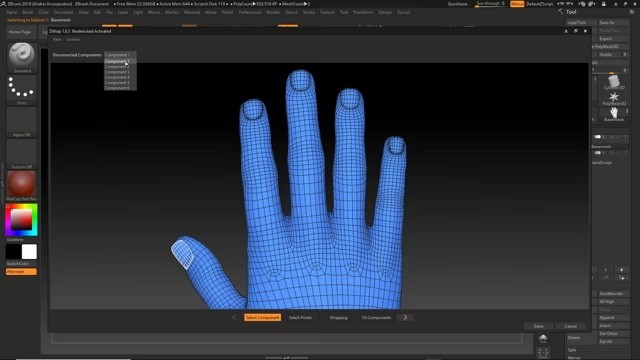Click the Done button
Screen dimensions: 640x360
click(538, 326)
